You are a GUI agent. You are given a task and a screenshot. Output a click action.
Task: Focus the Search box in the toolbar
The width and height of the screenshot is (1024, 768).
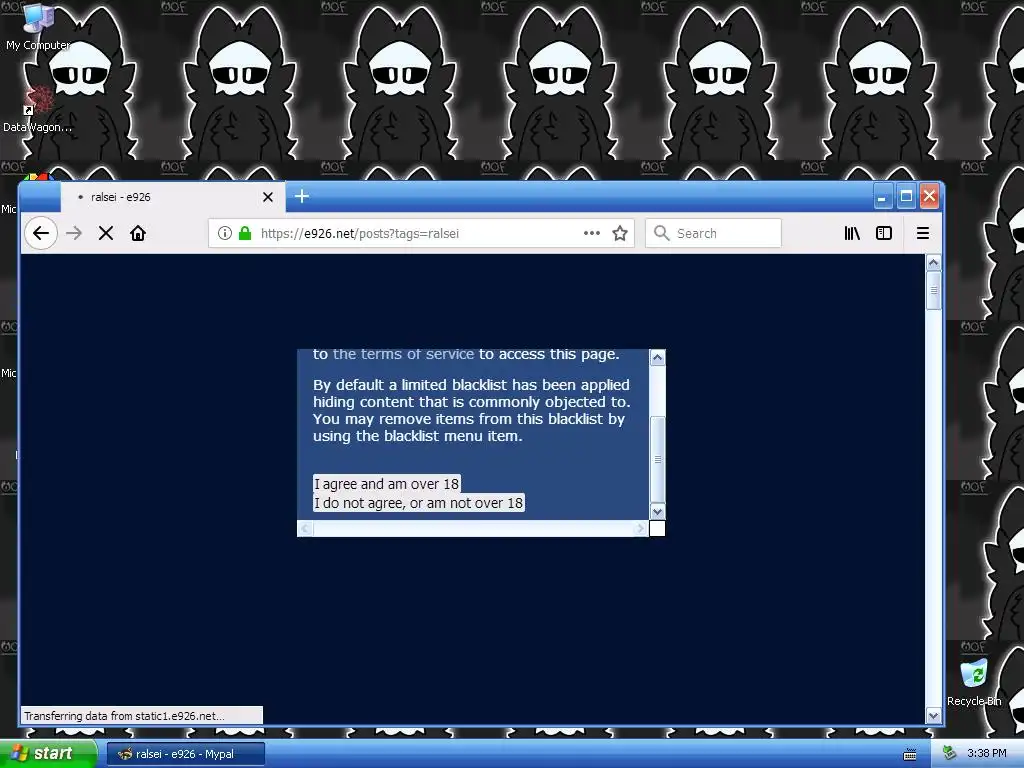coord(713,233)
